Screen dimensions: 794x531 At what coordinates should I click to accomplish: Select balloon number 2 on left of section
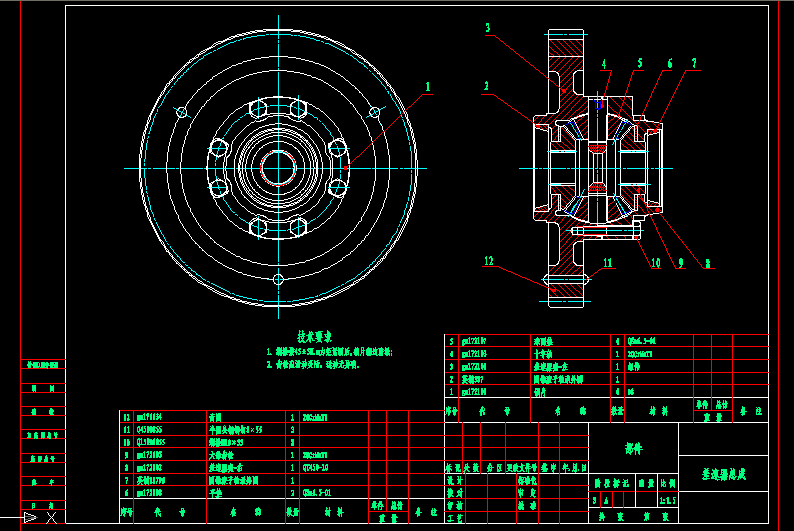pyautogui.click(x=485, y=86)
